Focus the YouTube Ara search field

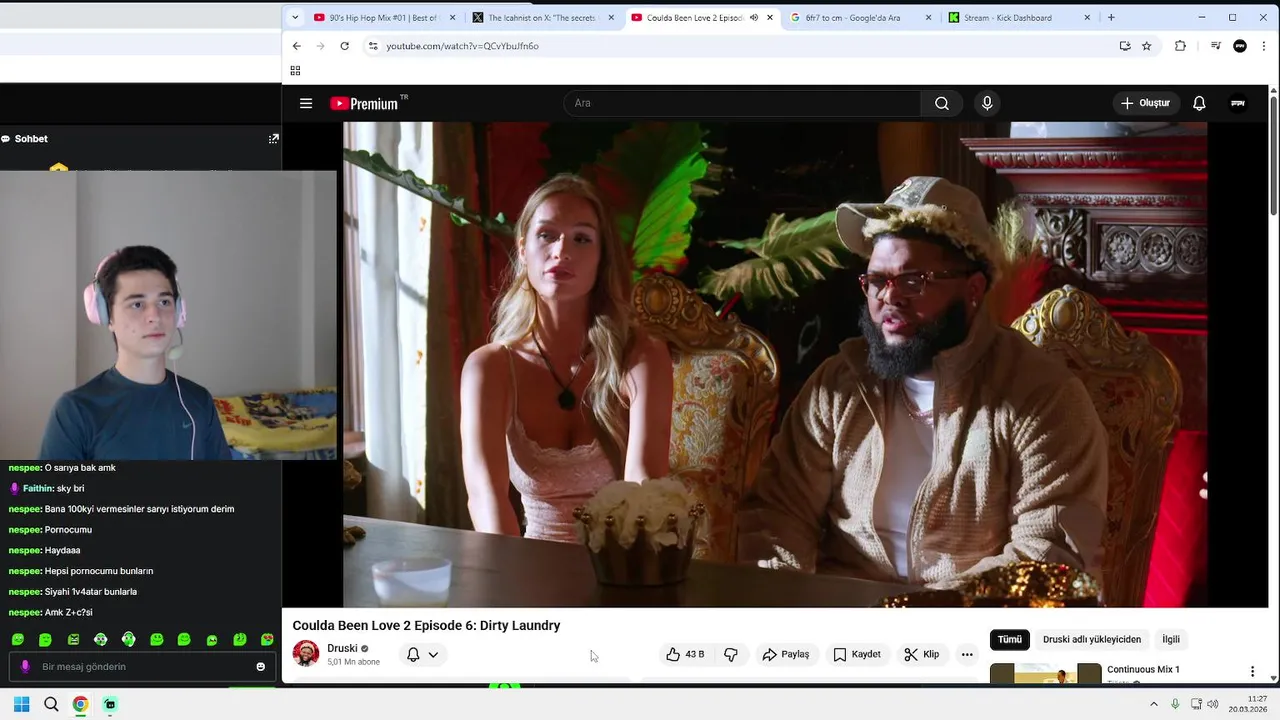pyautogui.click(x=742, y=103)
